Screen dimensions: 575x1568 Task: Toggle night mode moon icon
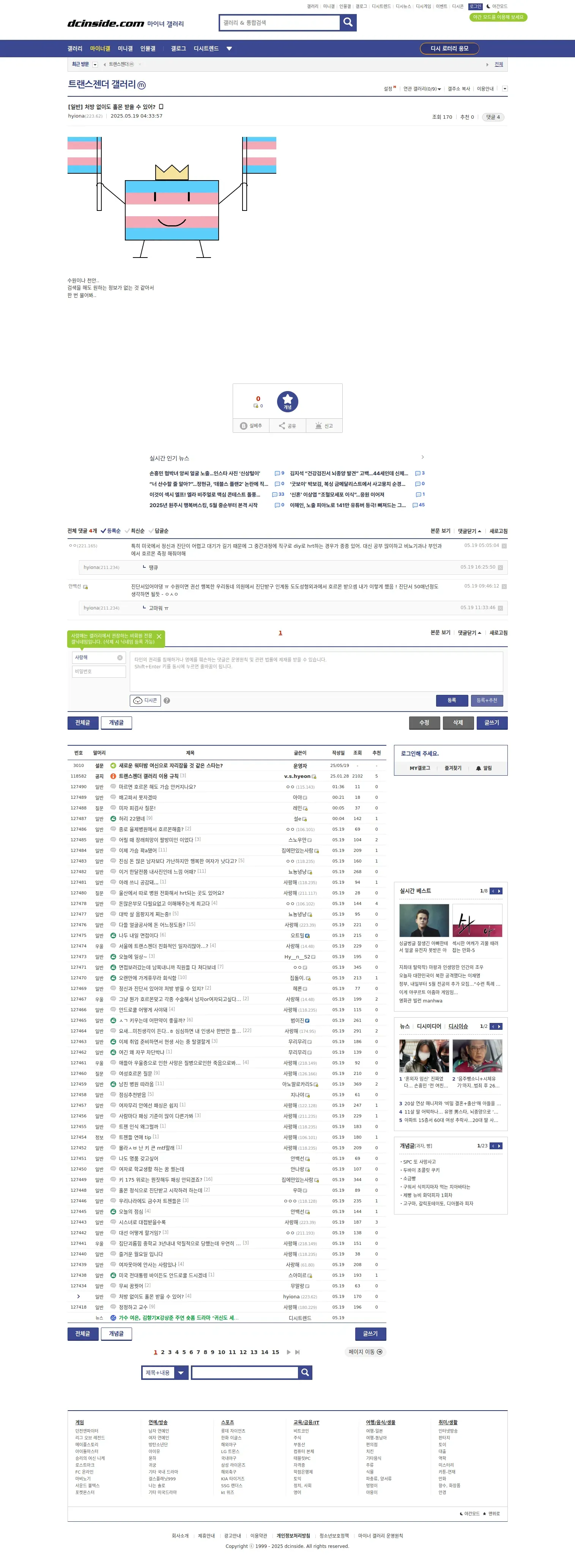pos(488,7)
